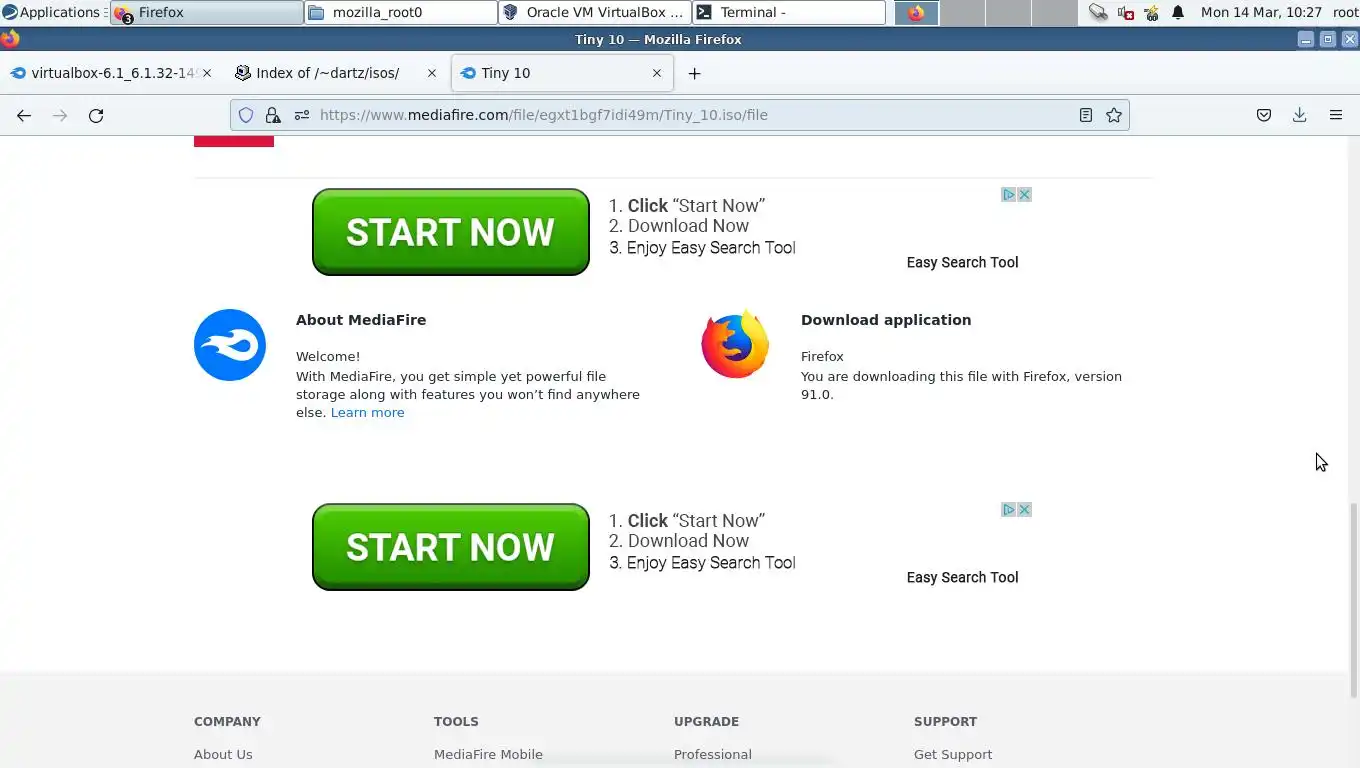Reload the current page
Viewport: 1360px width, 768px height.
tap(96, 115)
